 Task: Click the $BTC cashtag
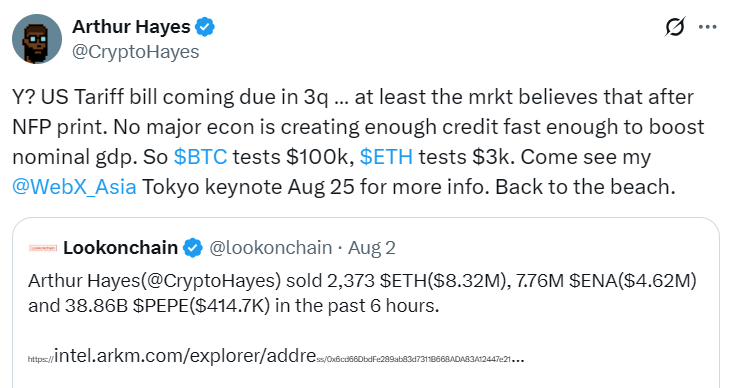click(x=200, y=157)
